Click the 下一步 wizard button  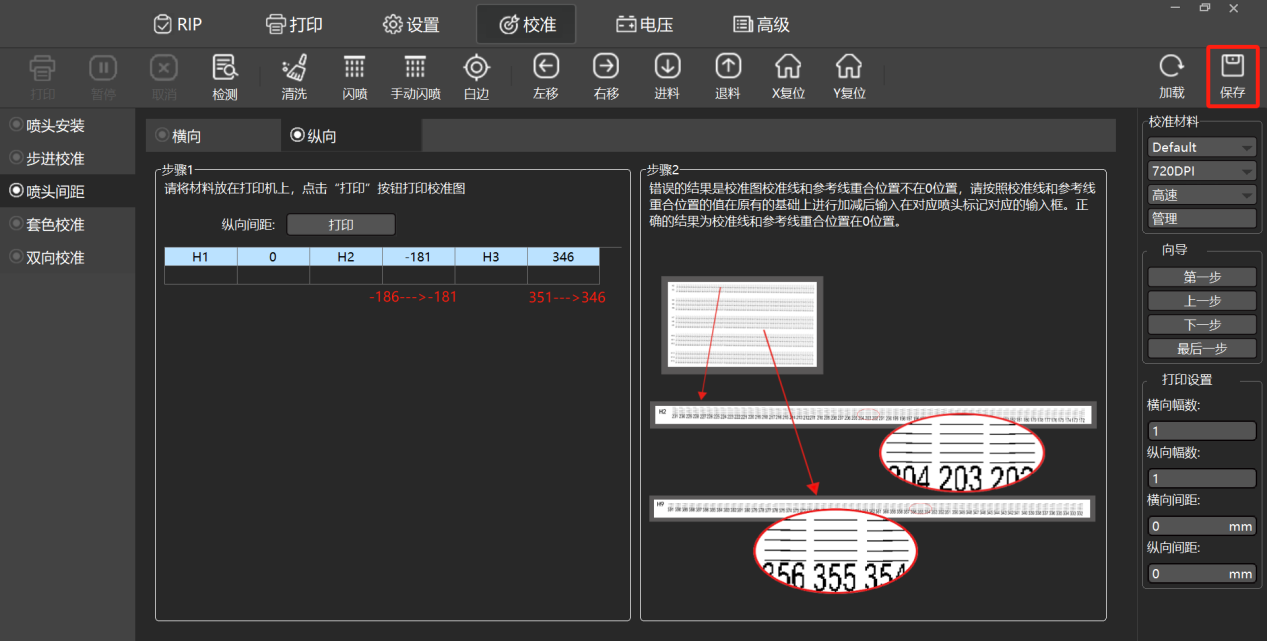point(1202,325)
